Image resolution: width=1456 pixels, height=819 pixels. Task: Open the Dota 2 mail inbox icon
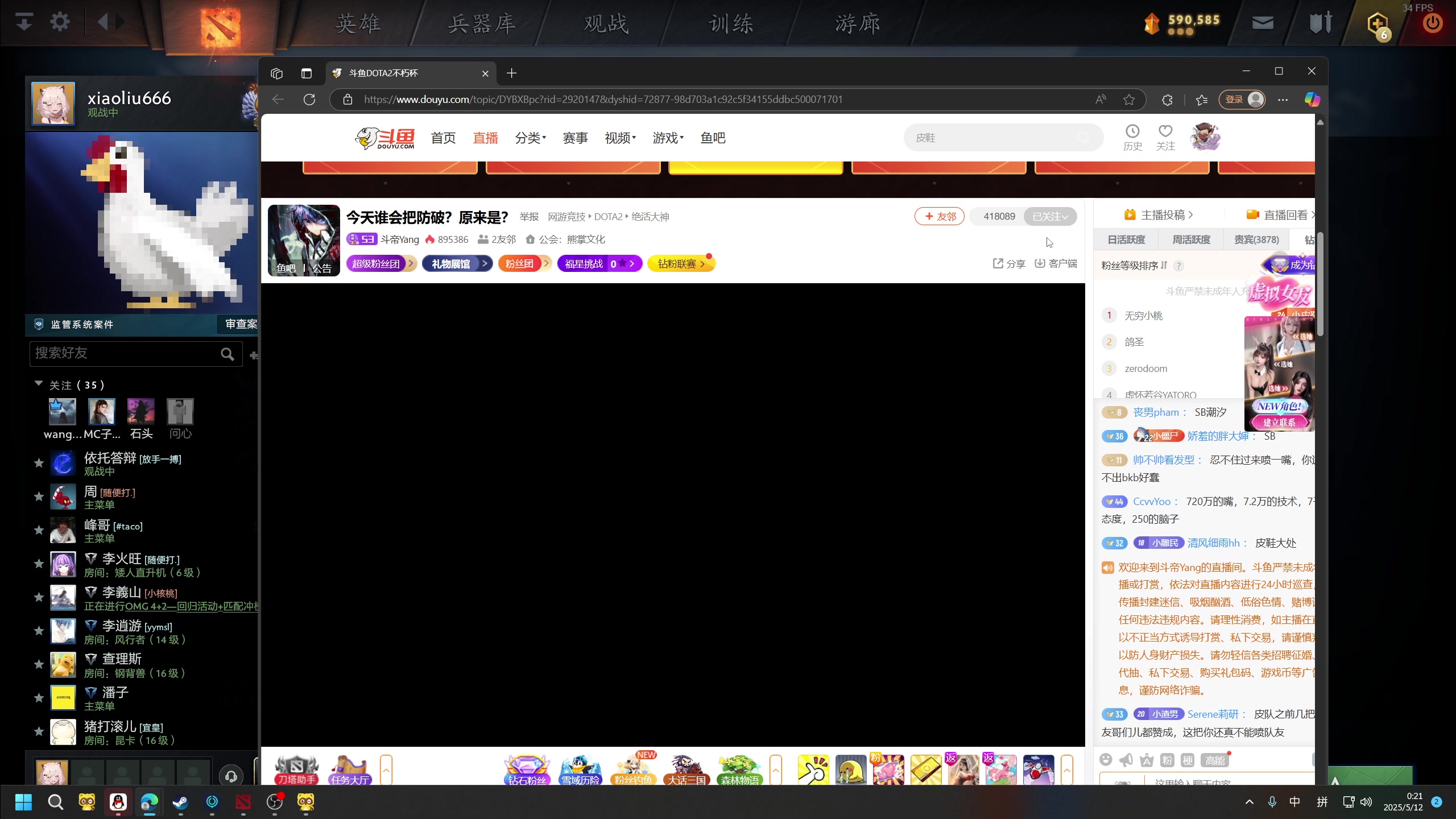(x=1263, y=23)
